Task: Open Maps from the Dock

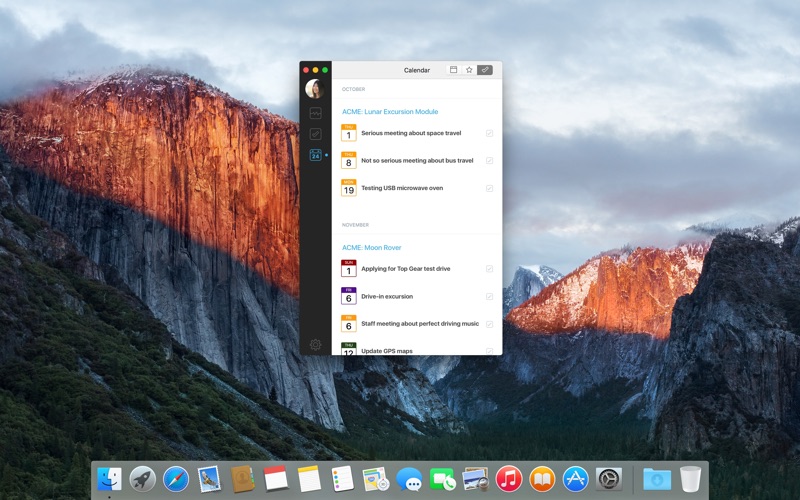Action: click(376, 480)
